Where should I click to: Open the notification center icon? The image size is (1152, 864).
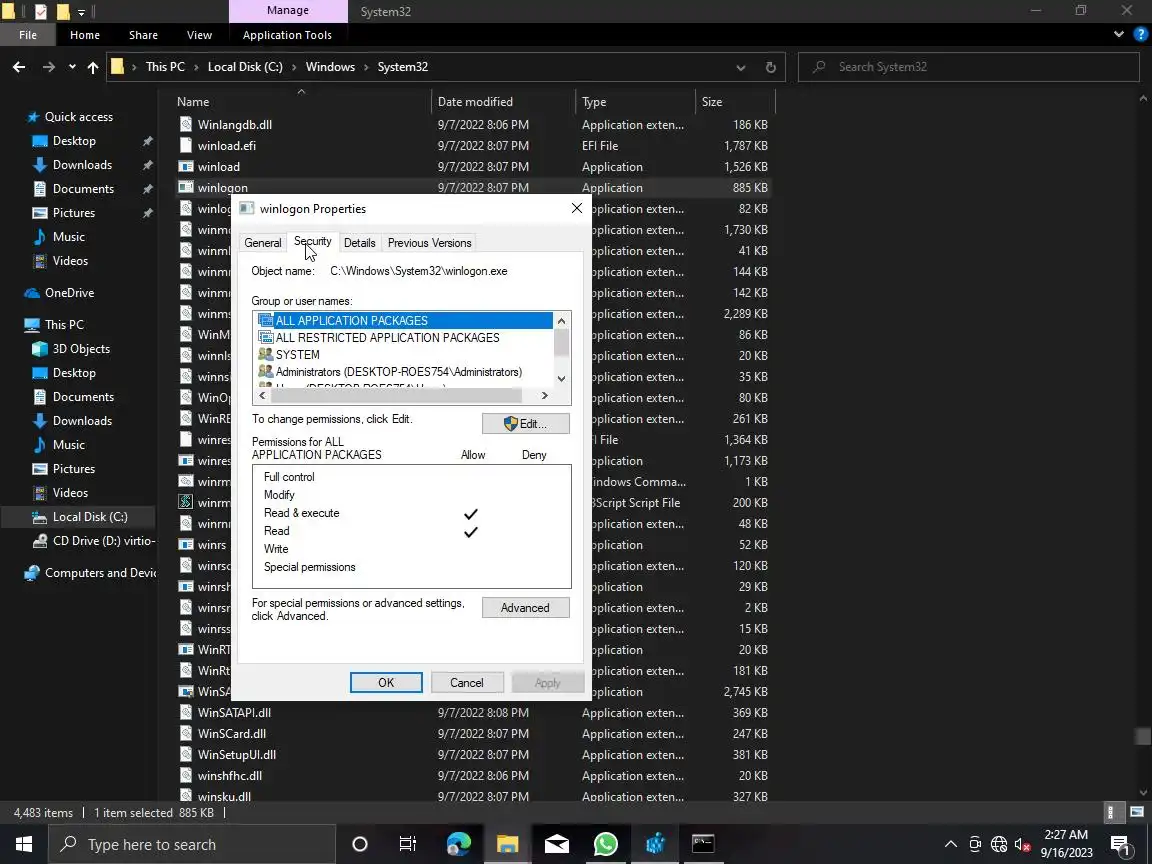point(1119,844)
